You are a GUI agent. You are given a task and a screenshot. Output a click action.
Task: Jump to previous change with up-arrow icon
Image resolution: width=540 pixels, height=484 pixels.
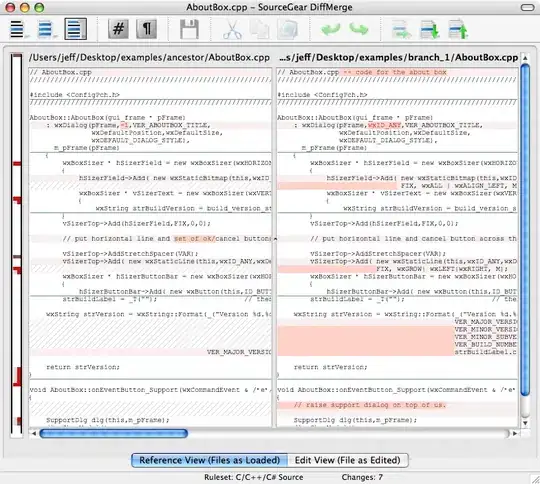click(458, 29)
